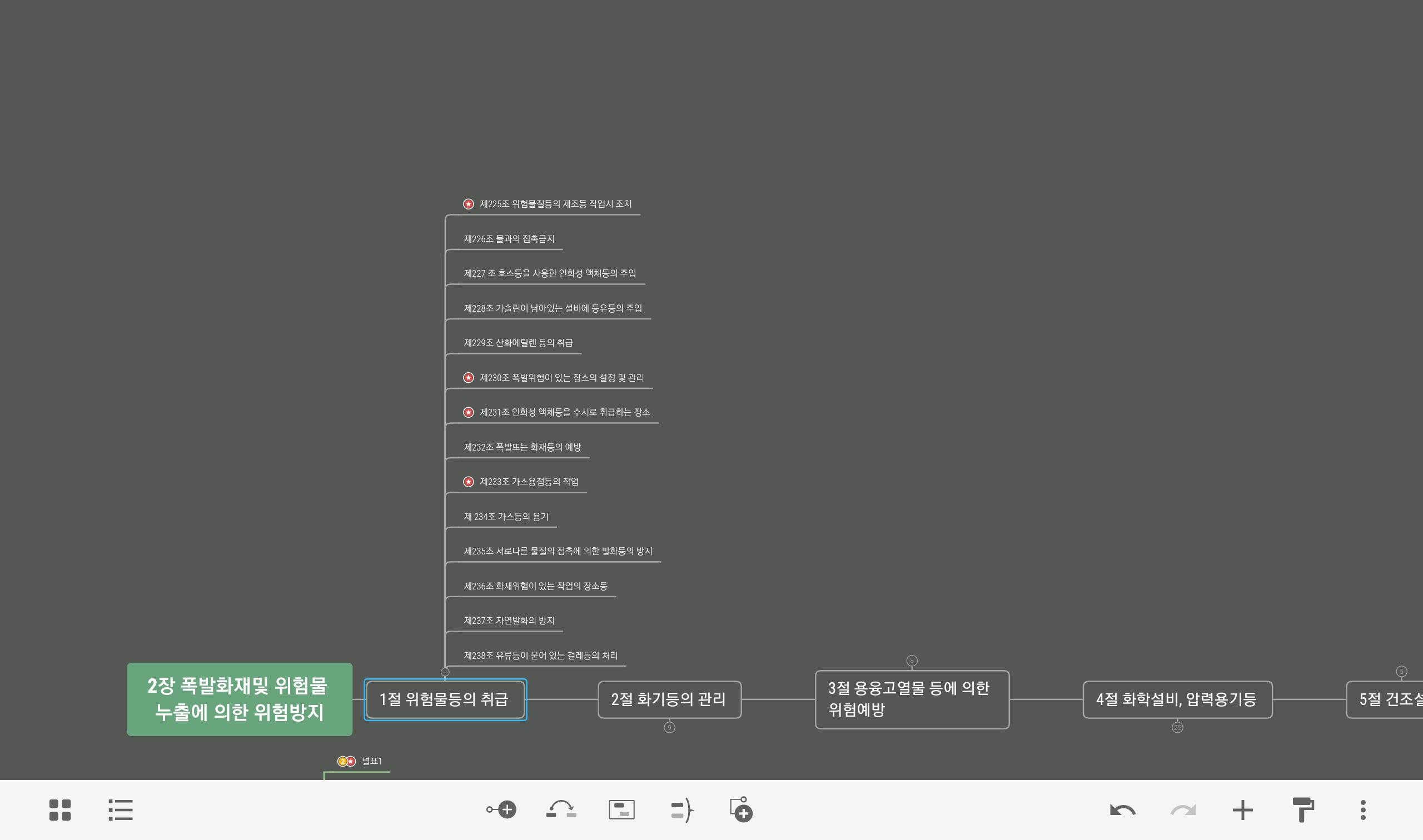Image resolution: width=1423 pixels, height=840 pixels.
Task: Switch to outline list view
Action: click(x=121, y=810)
